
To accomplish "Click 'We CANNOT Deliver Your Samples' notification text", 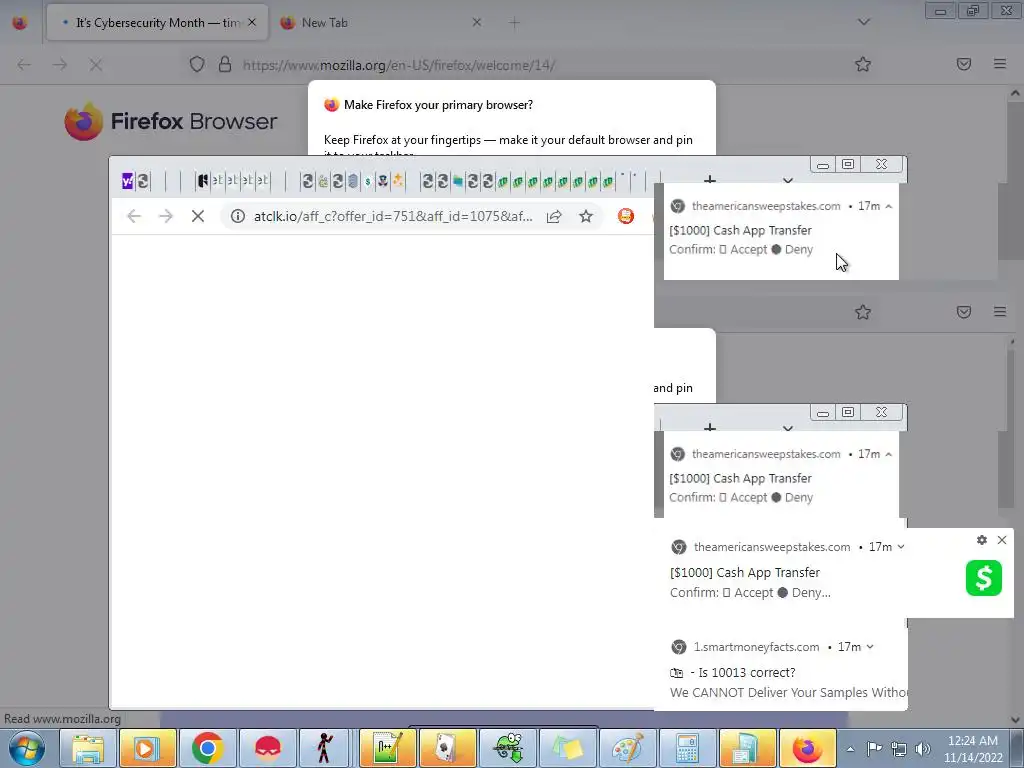I will pos(788,692).
